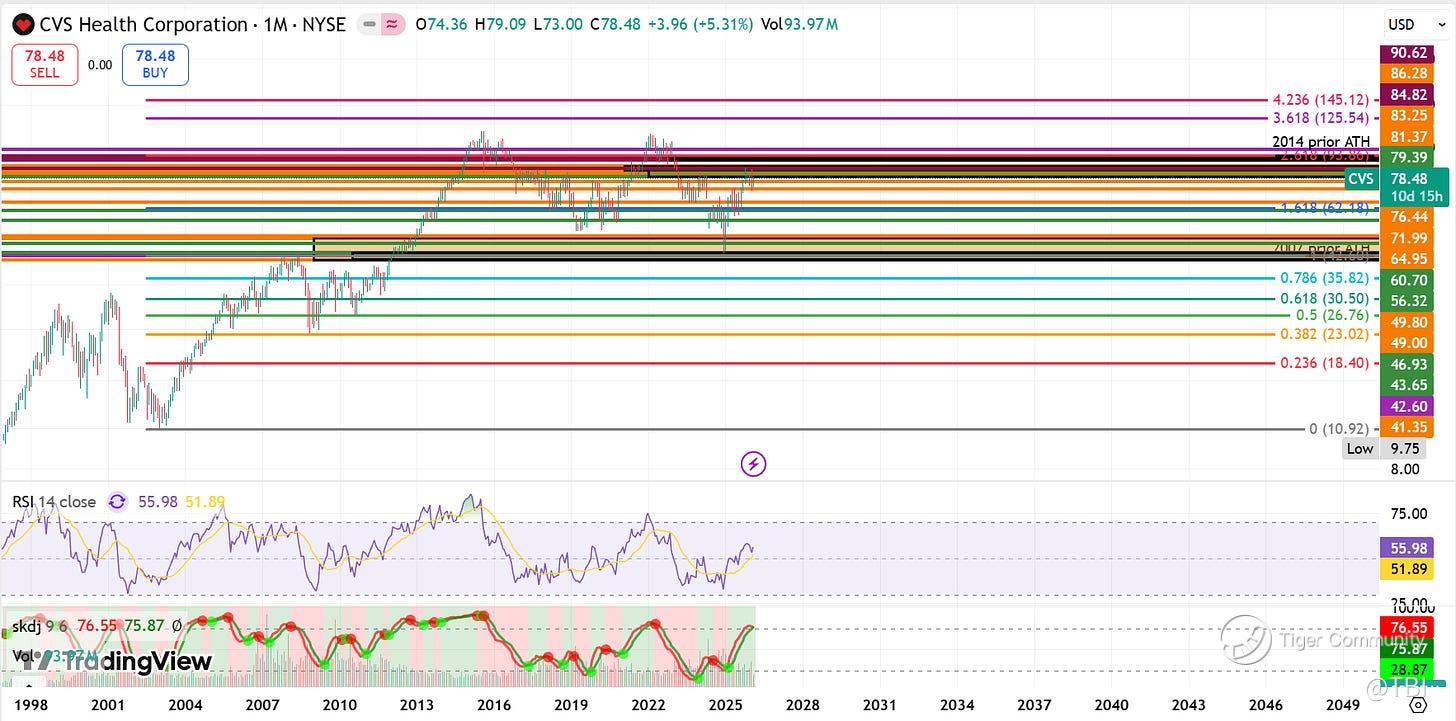This screenshot has width=1456, height=721.
Task: Click the 0.786 (35.82) Fibonacci label
Action: pos(1324,278)
